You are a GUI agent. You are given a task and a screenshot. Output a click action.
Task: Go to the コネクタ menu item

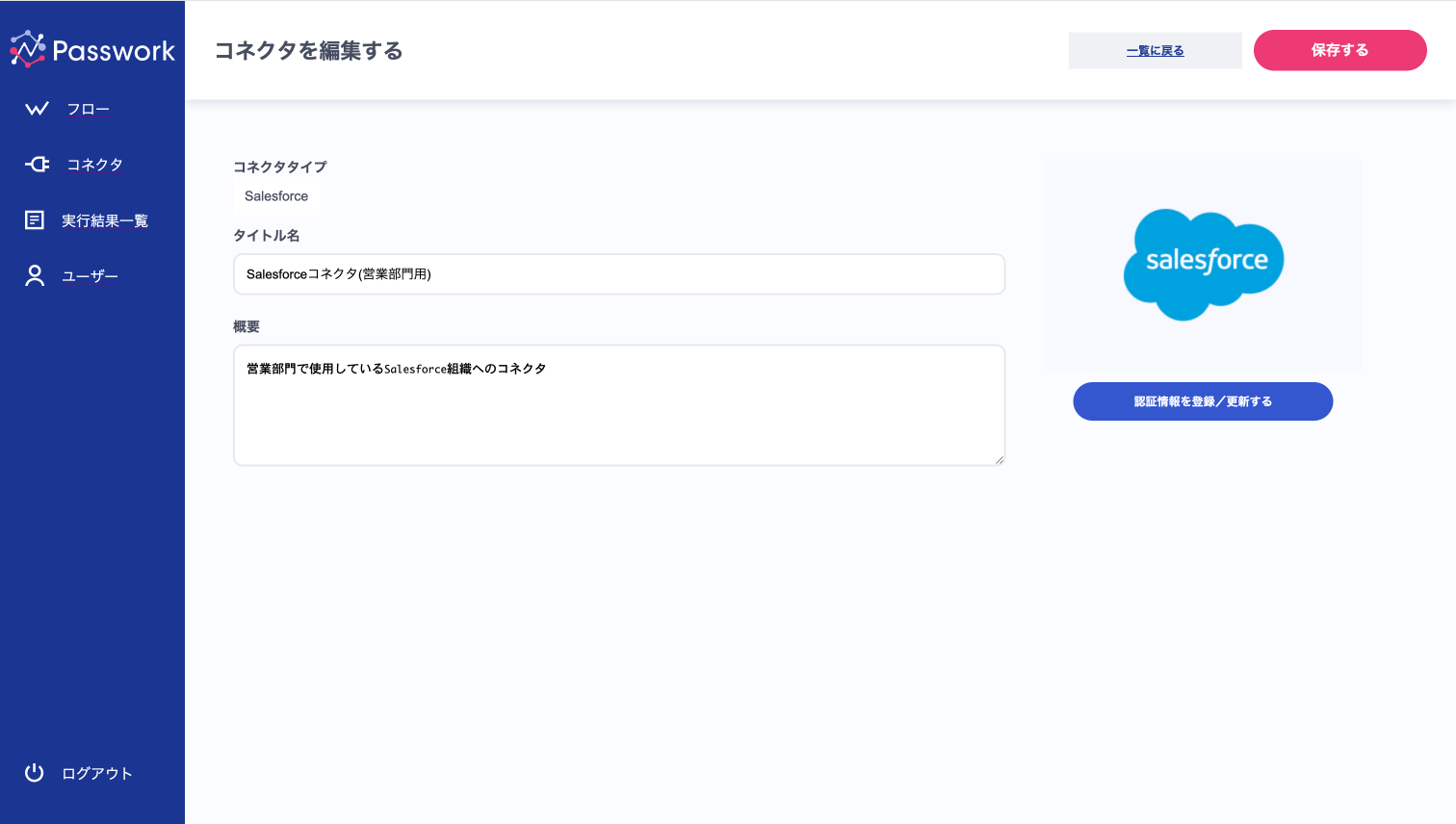[x=94, y=165]
